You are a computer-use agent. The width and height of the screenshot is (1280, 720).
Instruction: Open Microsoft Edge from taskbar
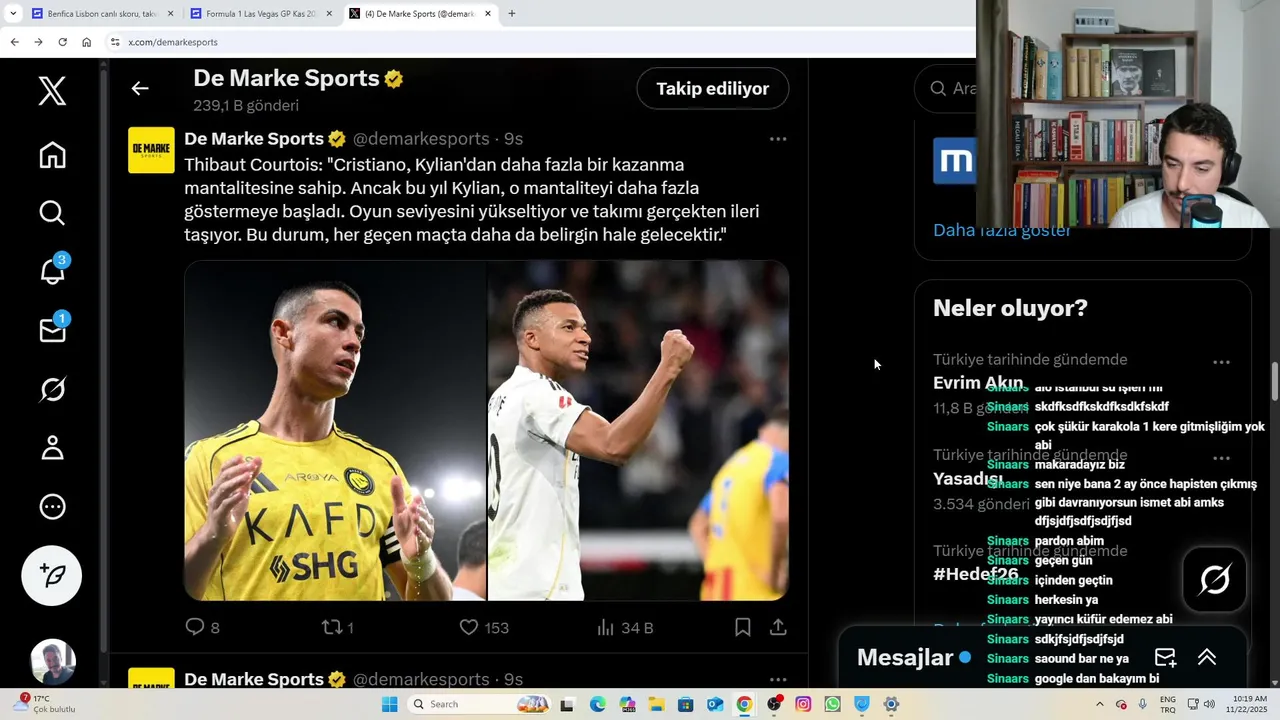597,704
